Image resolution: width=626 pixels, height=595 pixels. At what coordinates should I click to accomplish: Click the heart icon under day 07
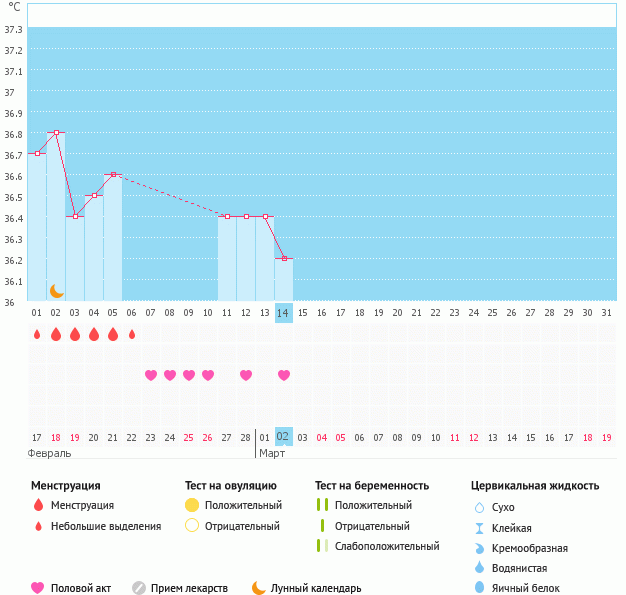pos(151,375)
